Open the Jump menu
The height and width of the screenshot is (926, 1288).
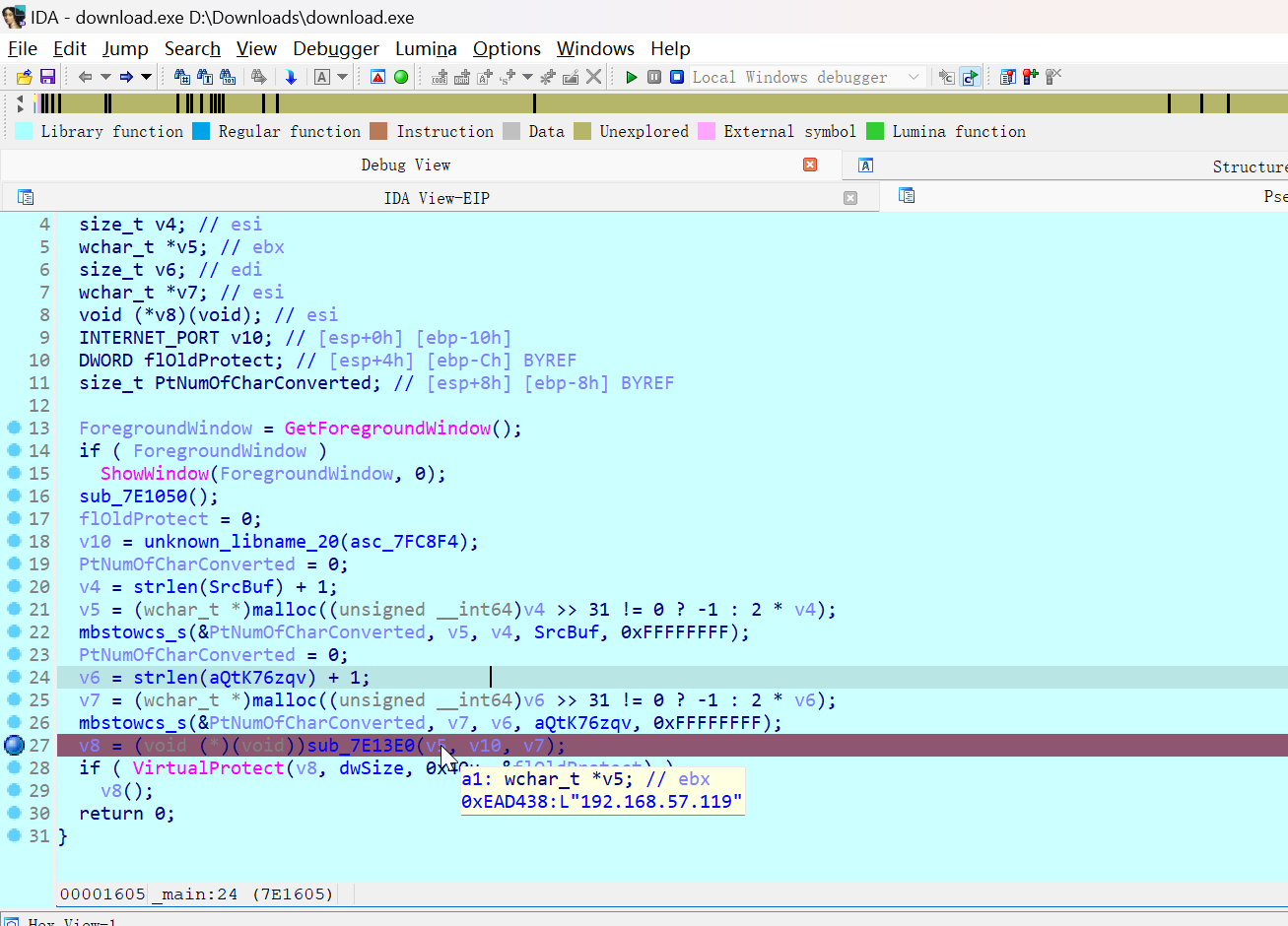click(x=125, y=48)
